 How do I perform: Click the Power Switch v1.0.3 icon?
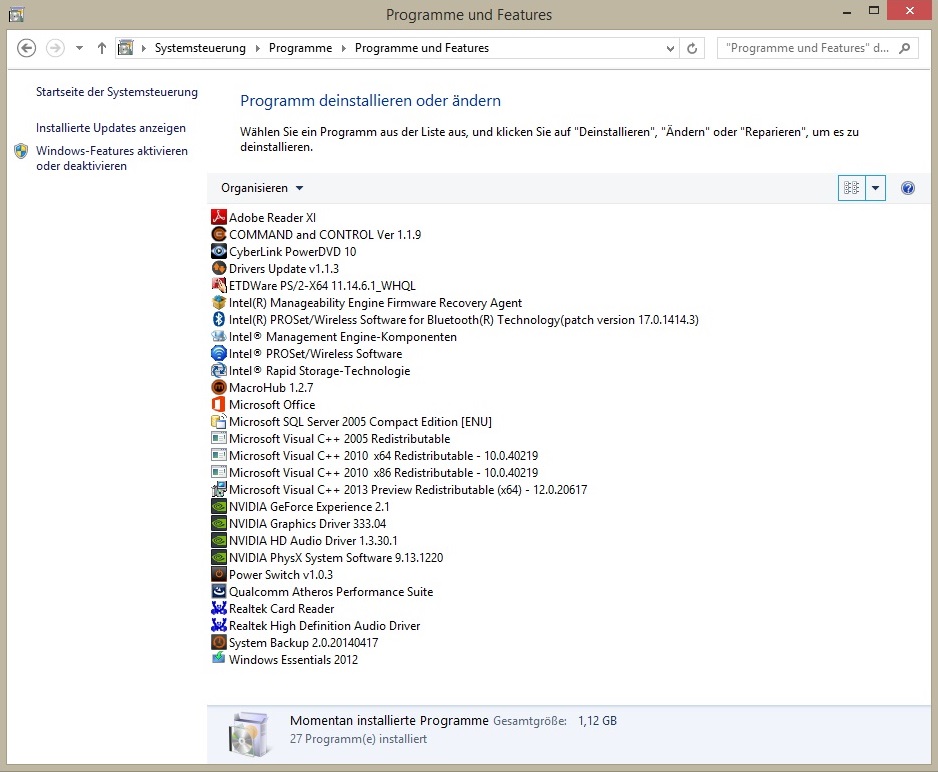click(219, 575)
